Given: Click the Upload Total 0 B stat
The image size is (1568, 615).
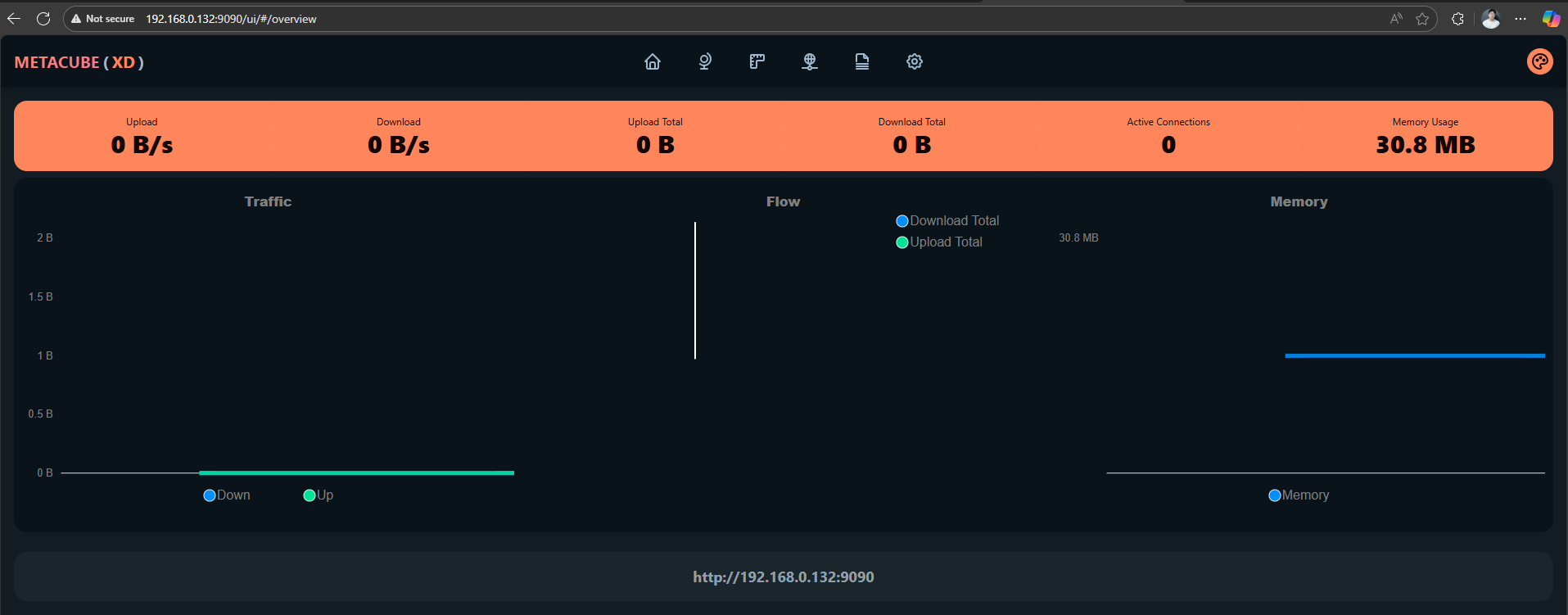Looking at the screenshot, I should (x=655, y=137).
